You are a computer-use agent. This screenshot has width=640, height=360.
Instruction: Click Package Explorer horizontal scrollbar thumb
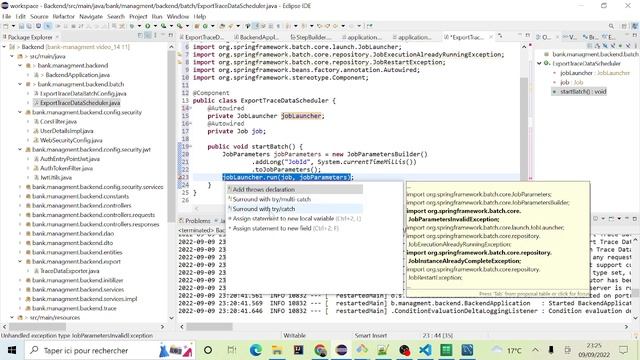[x=37, y=327]
